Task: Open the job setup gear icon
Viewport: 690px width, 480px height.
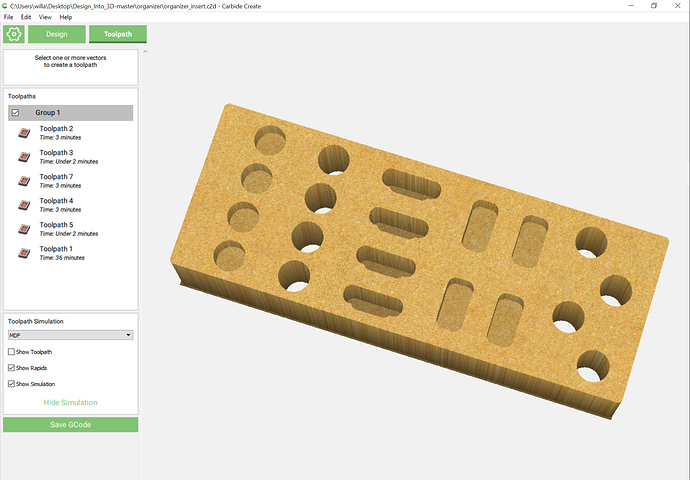Action: [14, 34]
